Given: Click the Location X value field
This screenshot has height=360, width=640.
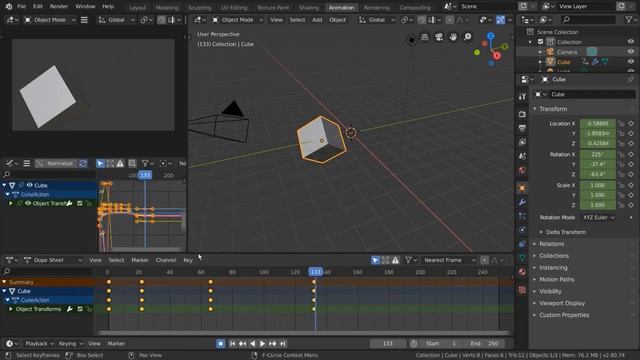Looking at the screenshot, I should [598, 123].
